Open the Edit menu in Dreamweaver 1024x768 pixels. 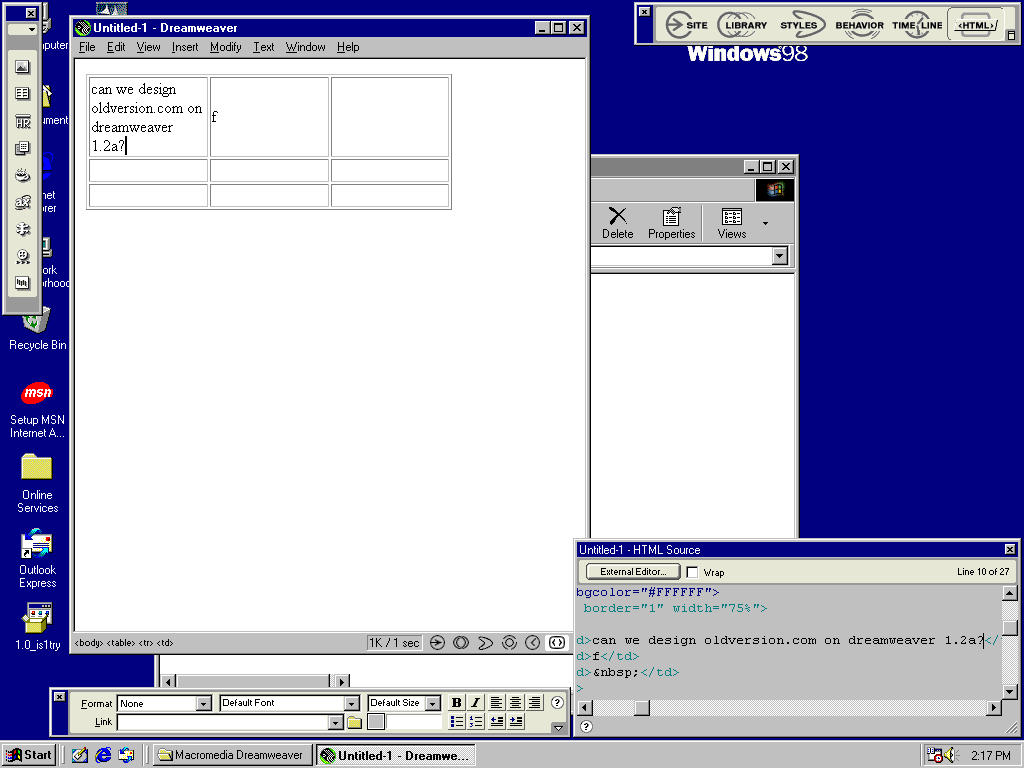point(116,47)
